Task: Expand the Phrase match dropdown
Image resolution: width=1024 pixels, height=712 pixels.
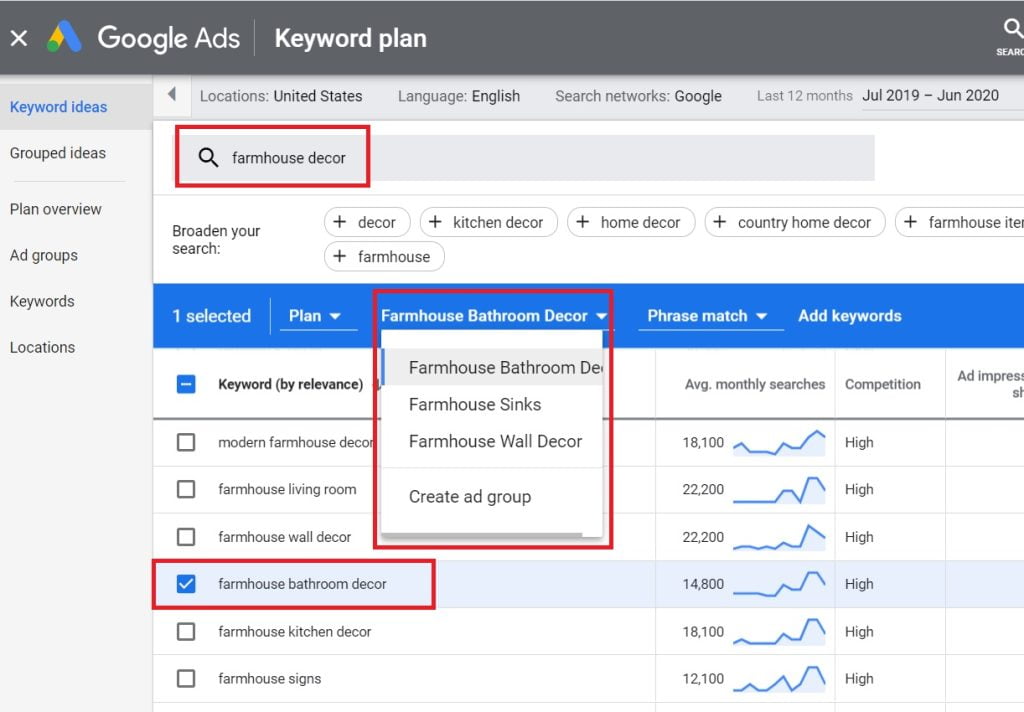Action: click(x=707, y=316)
